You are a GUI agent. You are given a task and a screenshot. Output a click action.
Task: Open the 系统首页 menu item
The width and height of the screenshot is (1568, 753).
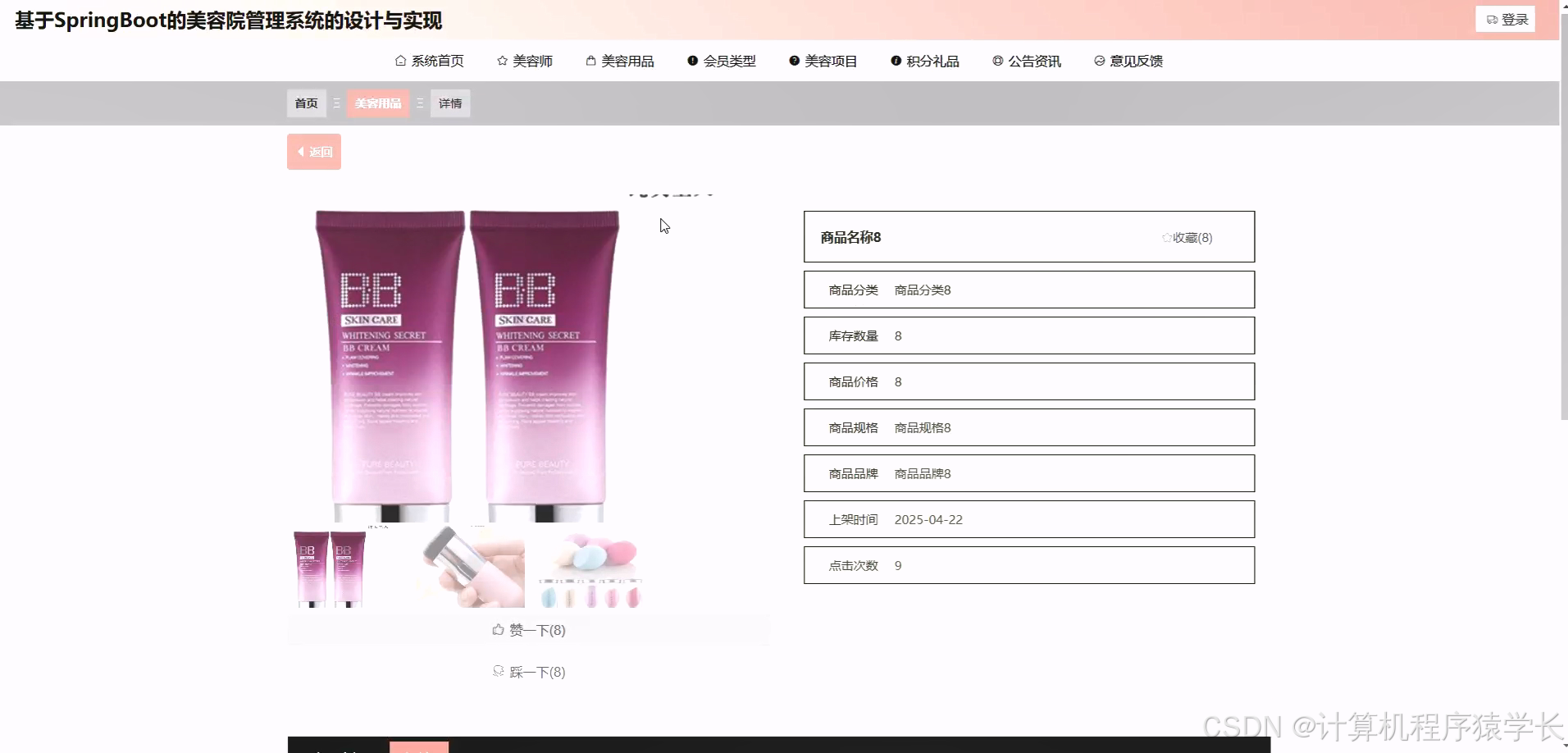pyautogui.click(x=430, y=61)
